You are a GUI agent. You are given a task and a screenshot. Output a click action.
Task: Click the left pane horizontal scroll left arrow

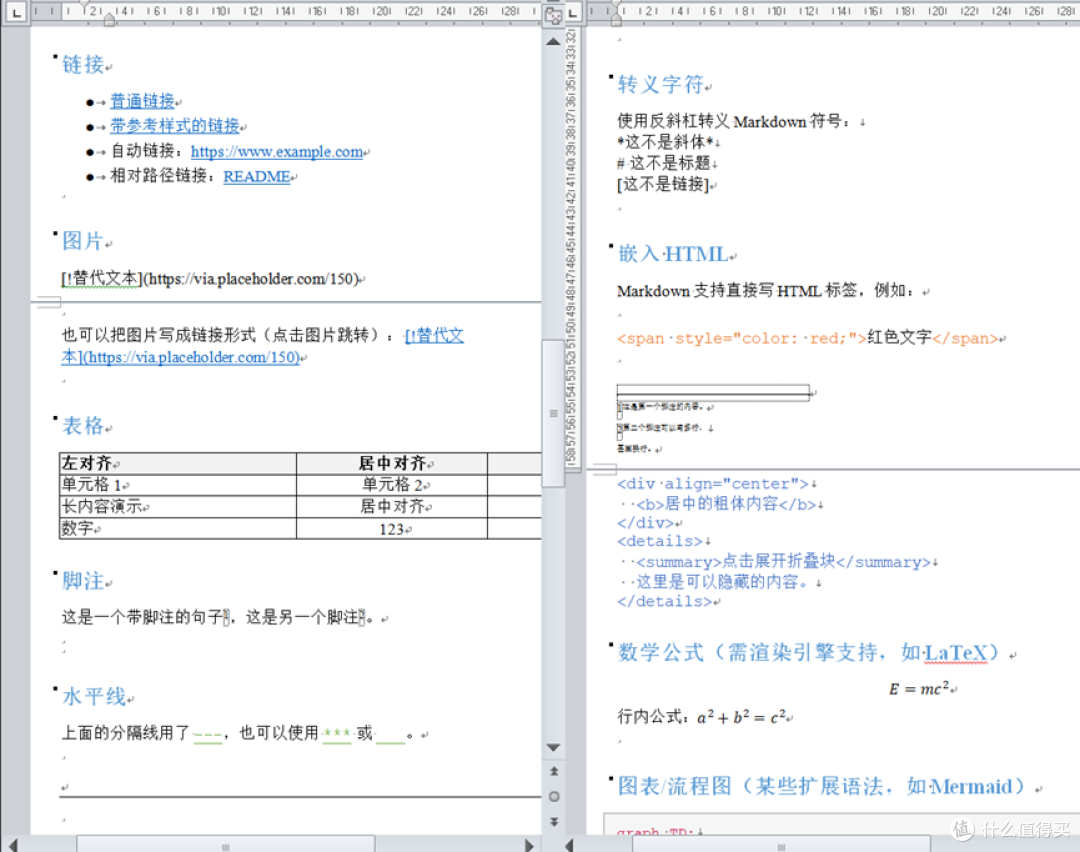[12, 844]
